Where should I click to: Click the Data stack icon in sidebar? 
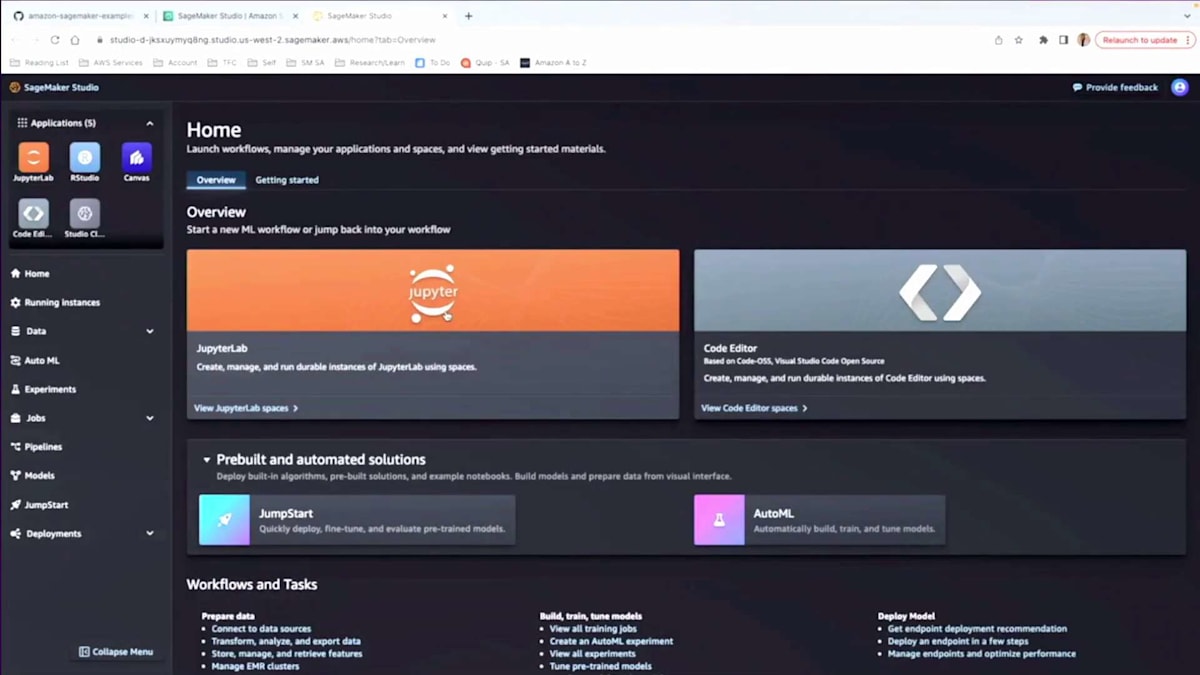15,331
